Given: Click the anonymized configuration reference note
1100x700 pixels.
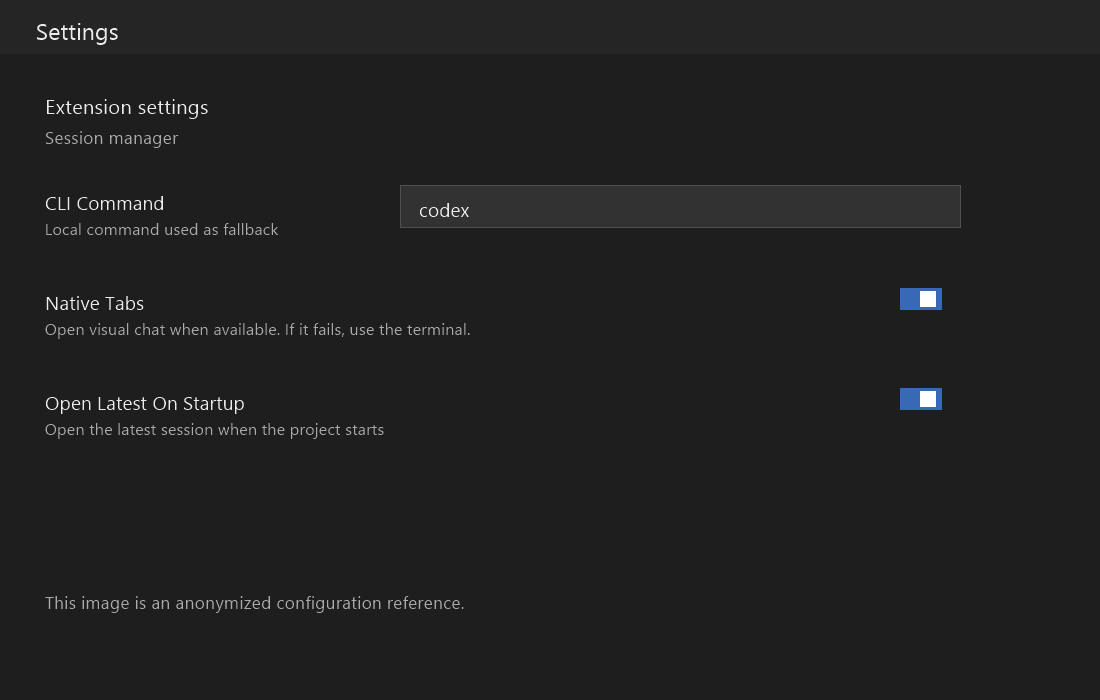Looking at the screenshot, I should point(255,603).
